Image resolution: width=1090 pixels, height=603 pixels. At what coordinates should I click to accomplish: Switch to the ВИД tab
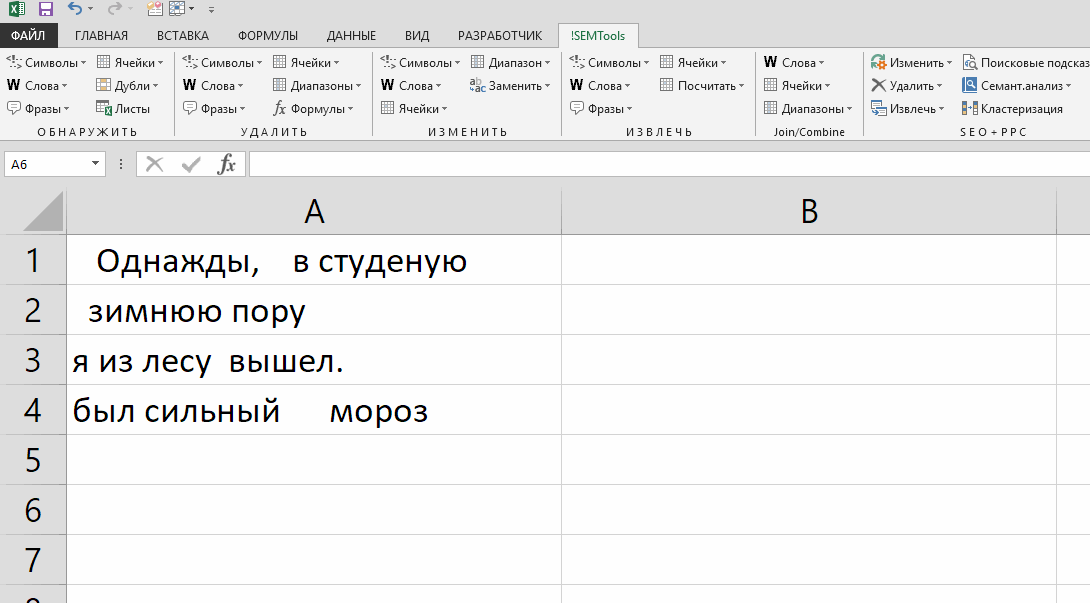tap(417, 35)
